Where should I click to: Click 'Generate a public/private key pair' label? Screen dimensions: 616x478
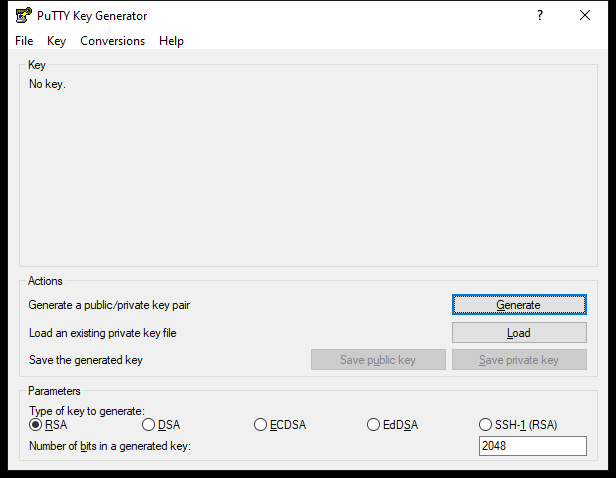click(109, 305)
